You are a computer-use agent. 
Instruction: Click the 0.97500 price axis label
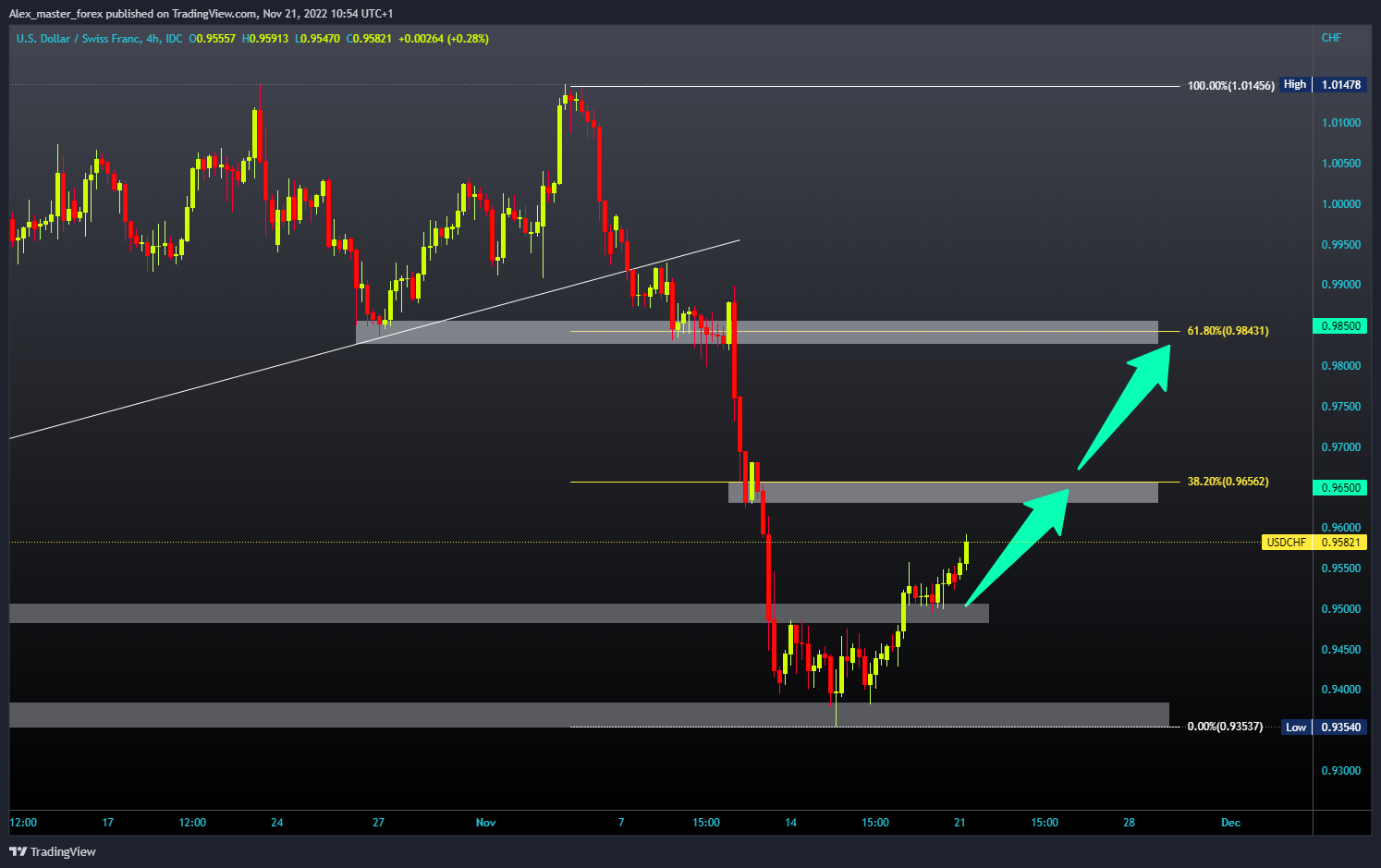(x=1340, y=406)
